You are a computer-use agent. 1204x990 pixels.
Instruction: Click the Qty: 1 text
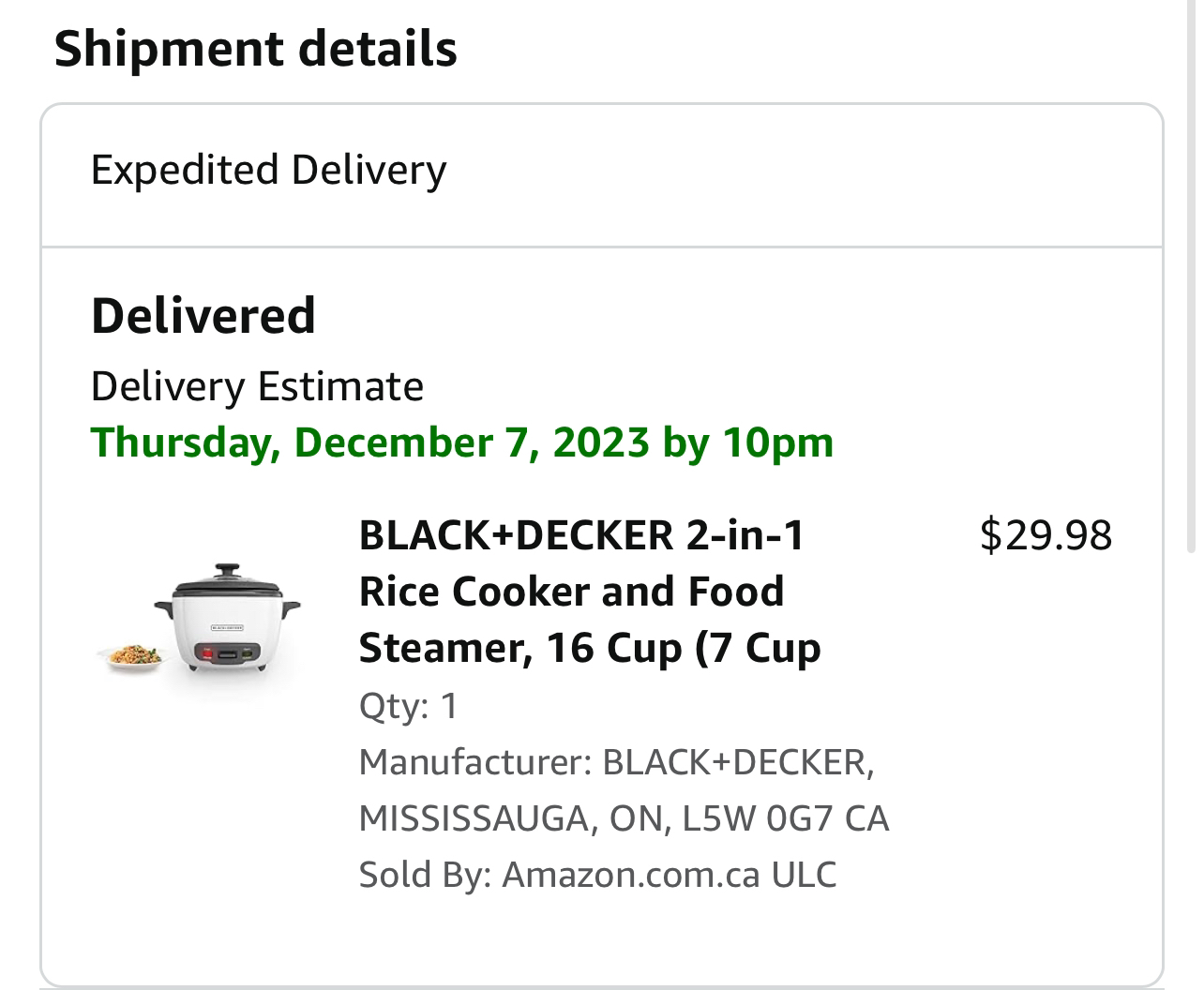pos(408,706)
